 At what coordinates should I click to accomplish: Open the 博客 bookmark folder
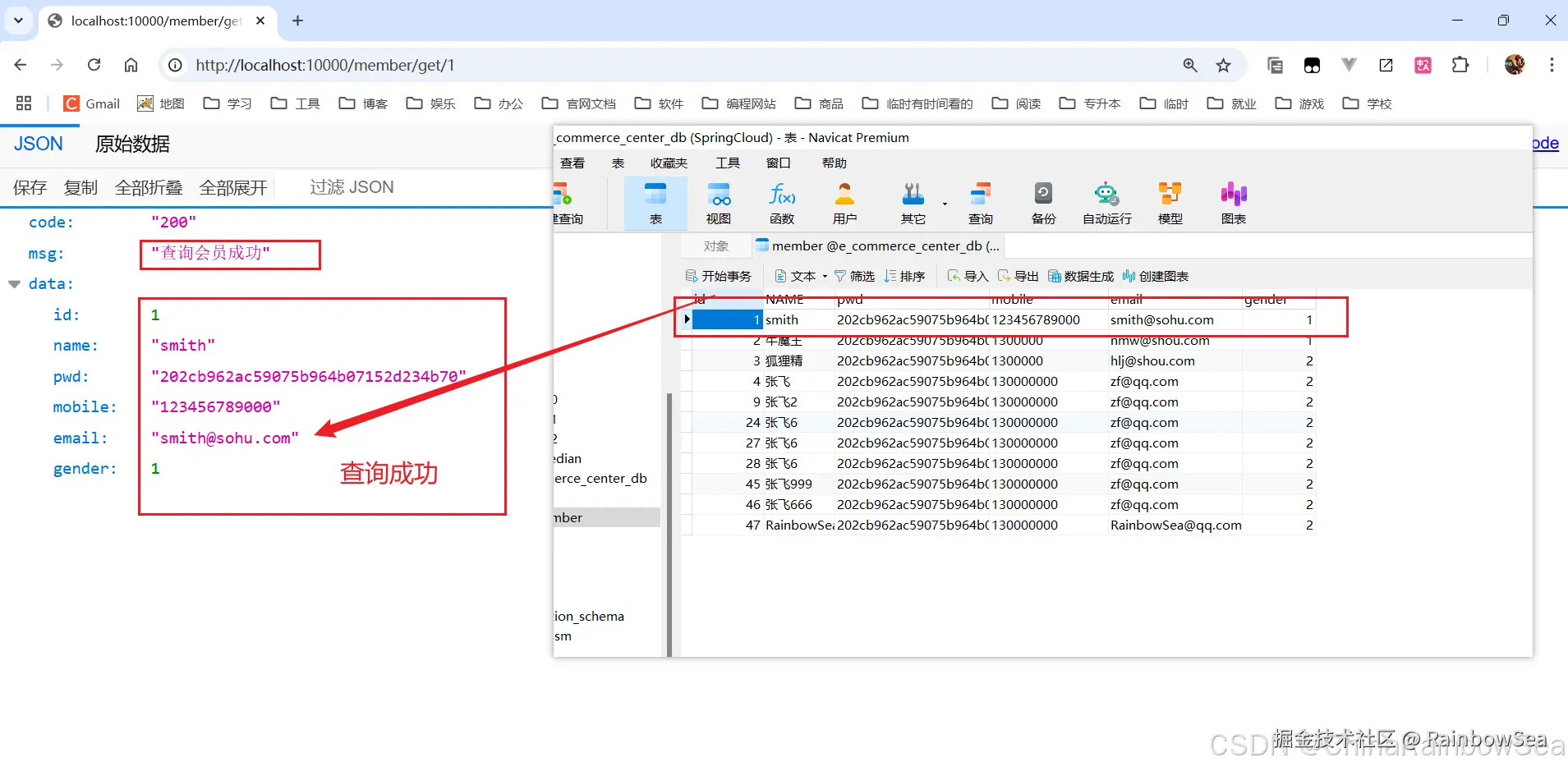tap(363, 103)
